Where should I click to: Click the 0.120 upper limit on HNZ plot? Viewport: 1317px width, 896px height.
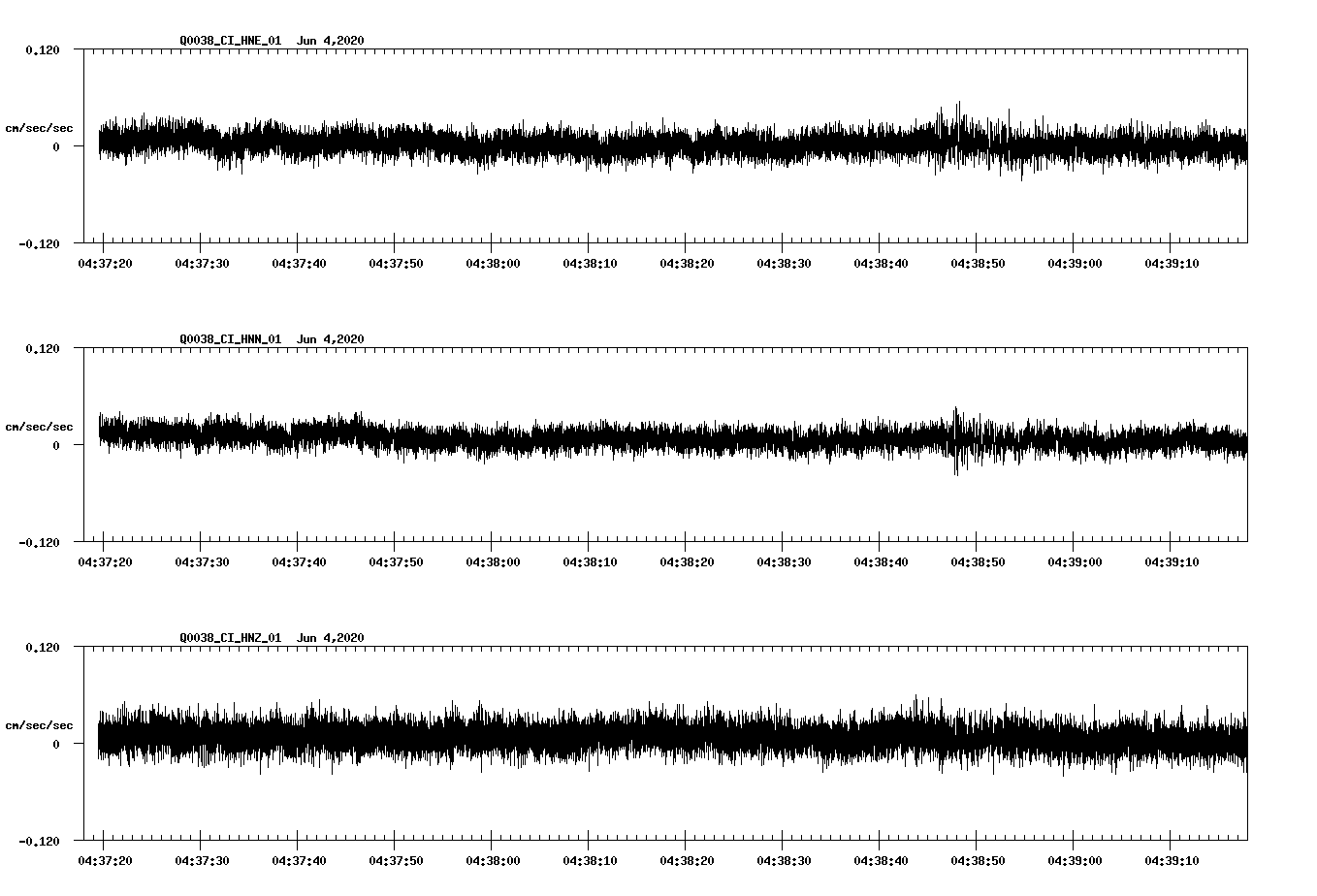coord(43,647)
